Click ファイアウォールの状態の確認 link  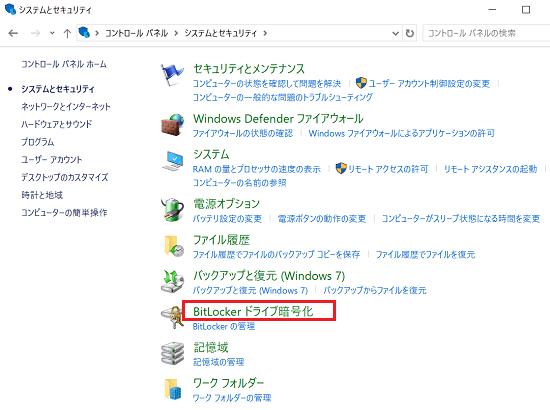[243, 133]
